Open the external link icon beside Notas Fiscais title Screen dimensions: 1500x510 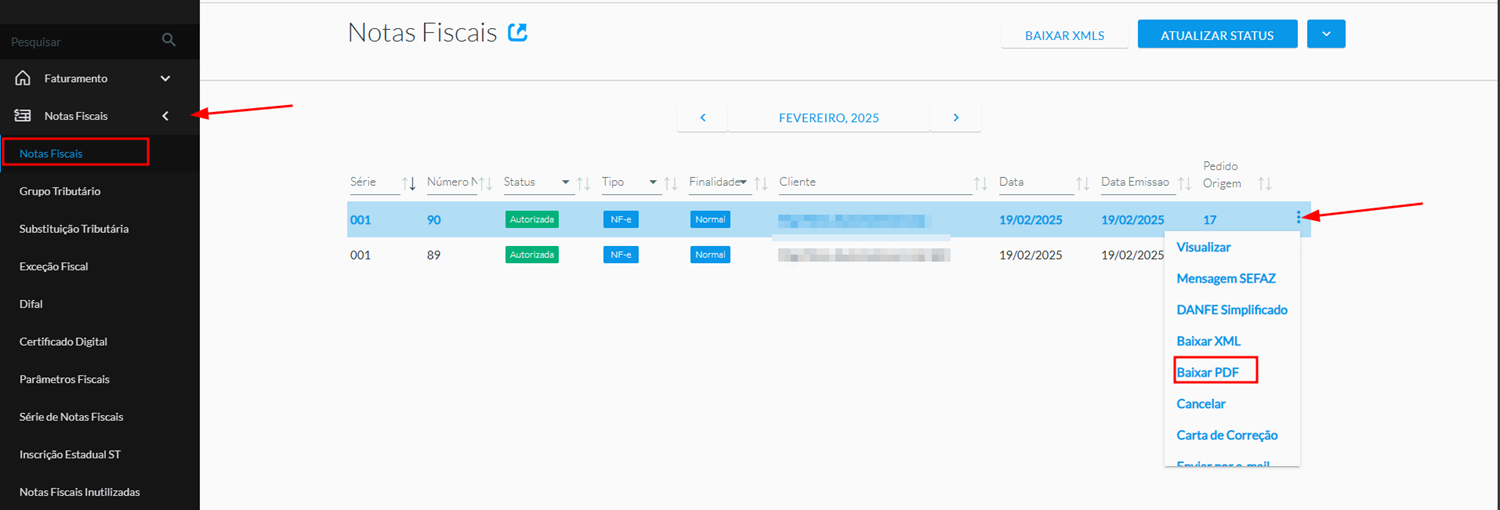point(517,32)
